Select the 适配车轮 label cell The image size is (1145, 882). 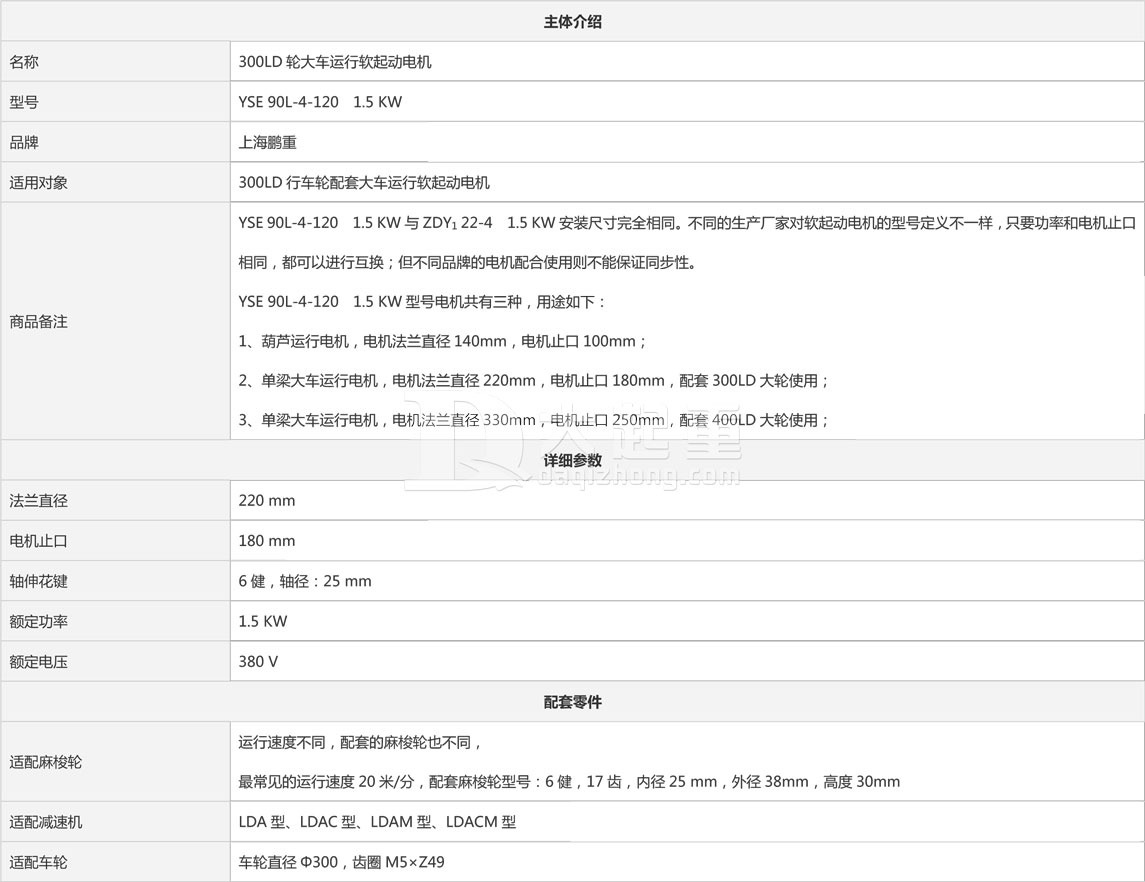(115, 862)
